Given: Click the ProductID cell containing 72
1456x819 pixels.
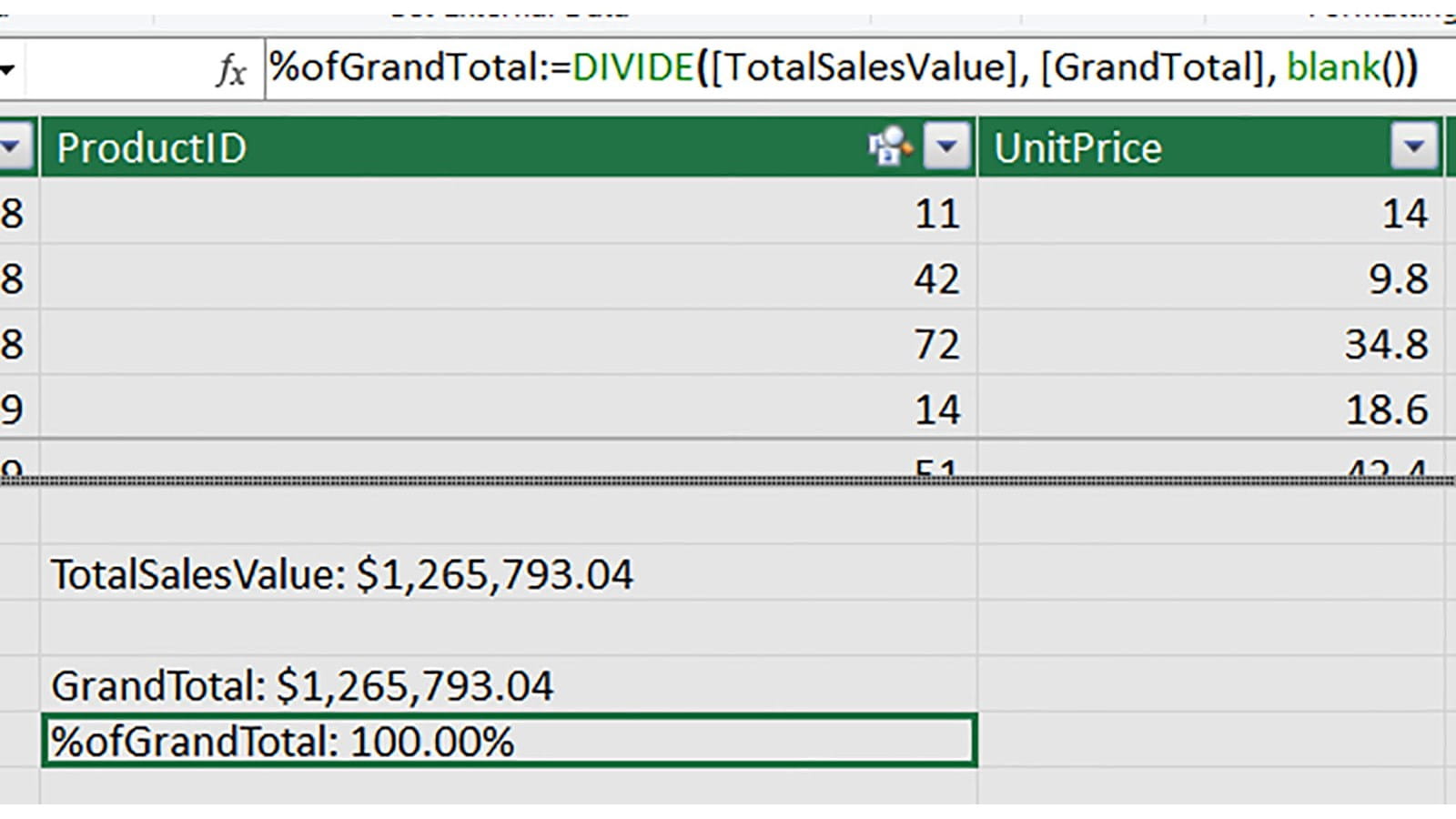Looking at the screenshot, I should pos(508,344).
